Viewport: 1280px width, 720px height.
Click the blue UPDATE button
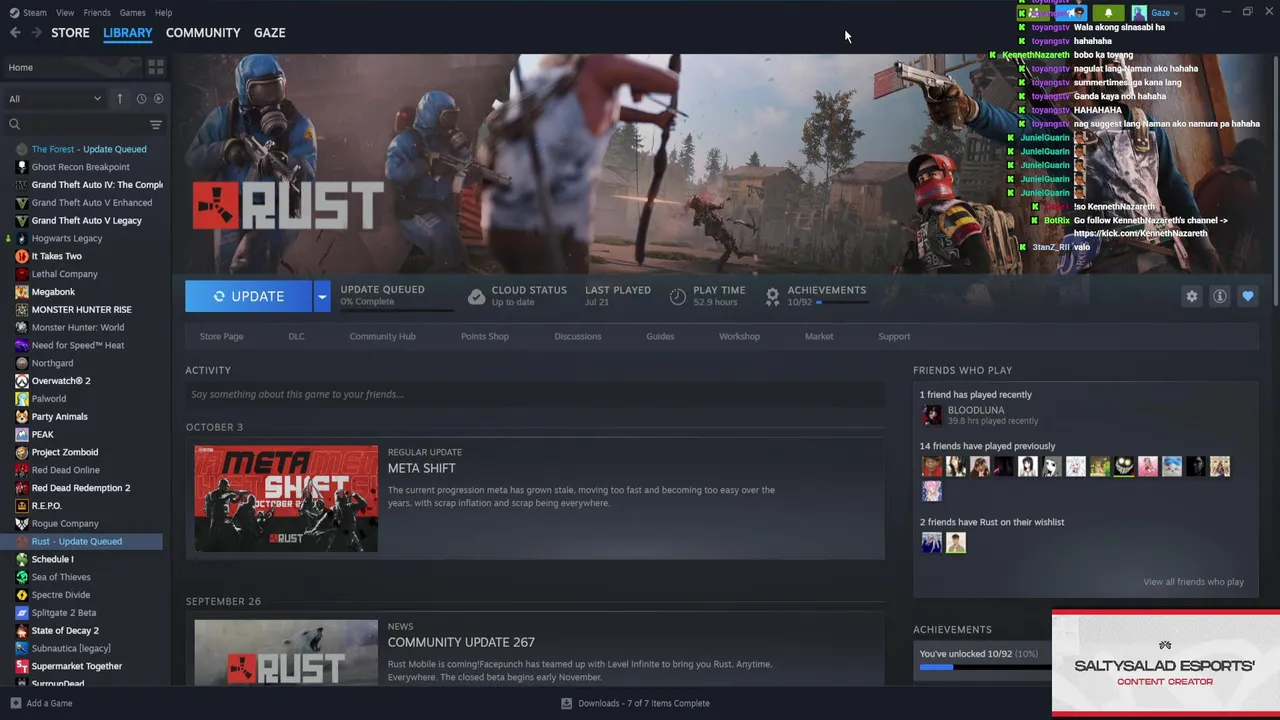(x=248, y=296)
